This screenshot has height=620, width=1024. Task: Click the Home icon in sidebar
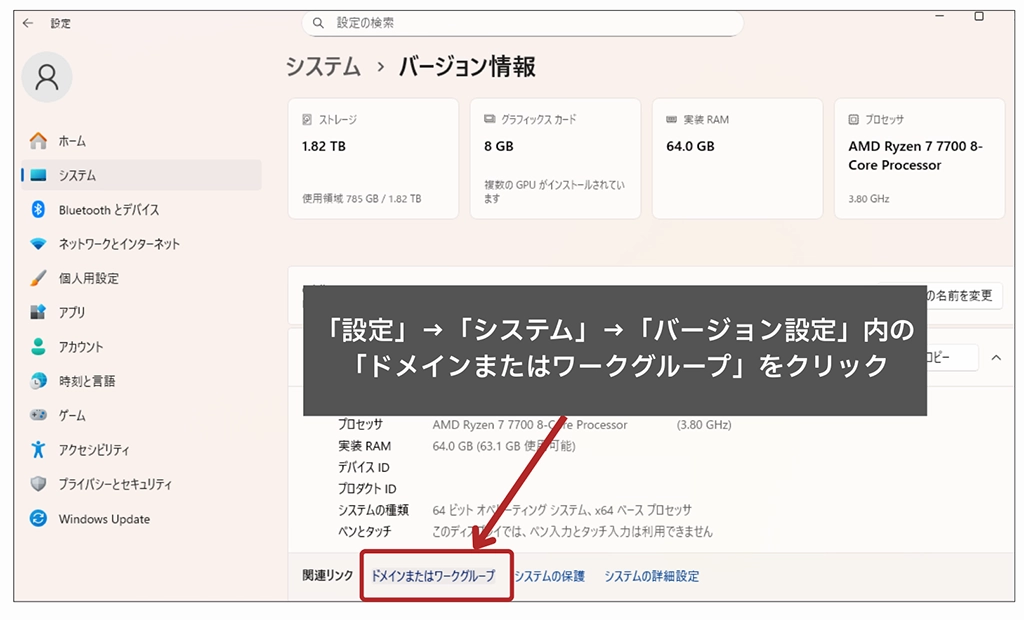pyautogui.click(x=38, y=141)
